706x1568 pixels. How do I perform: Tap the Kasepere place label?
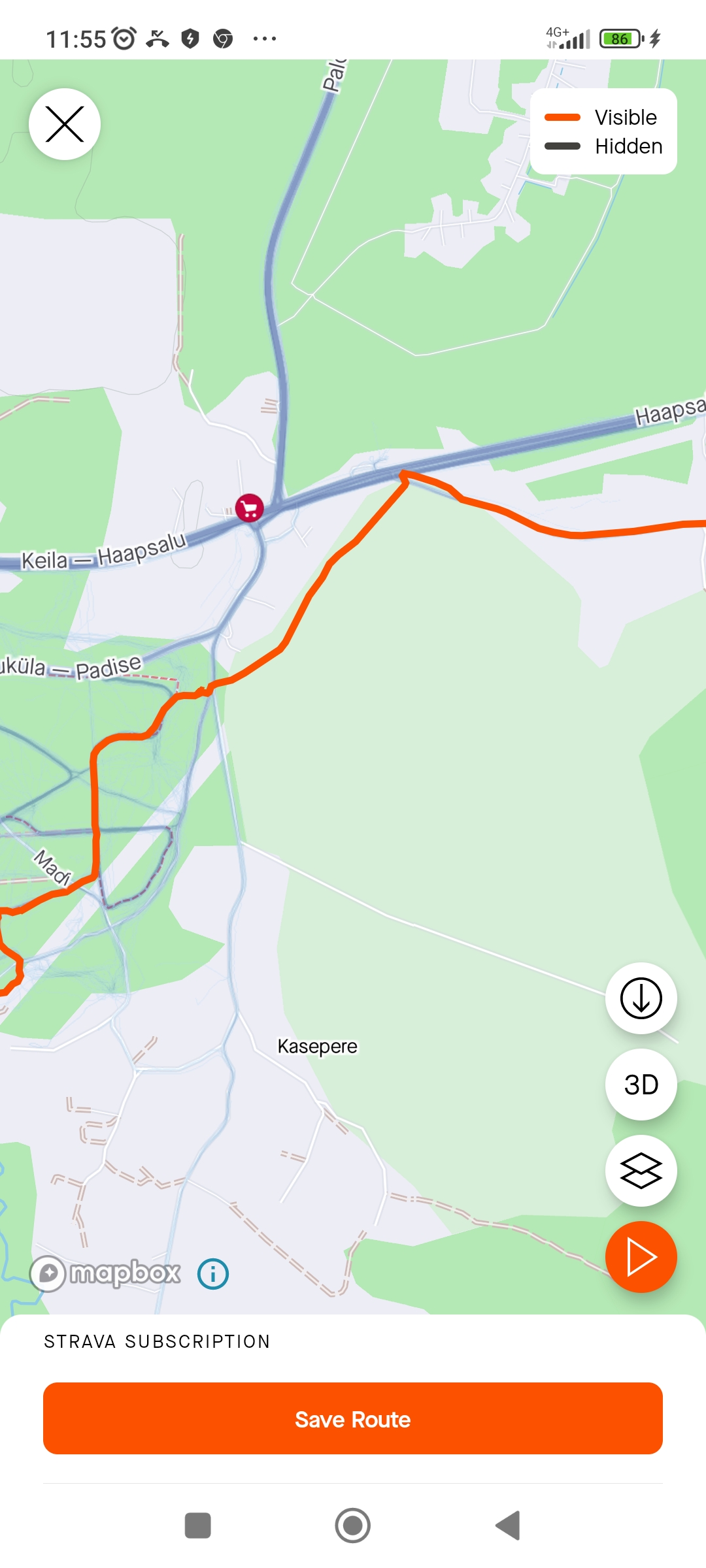coord(318,1047)
